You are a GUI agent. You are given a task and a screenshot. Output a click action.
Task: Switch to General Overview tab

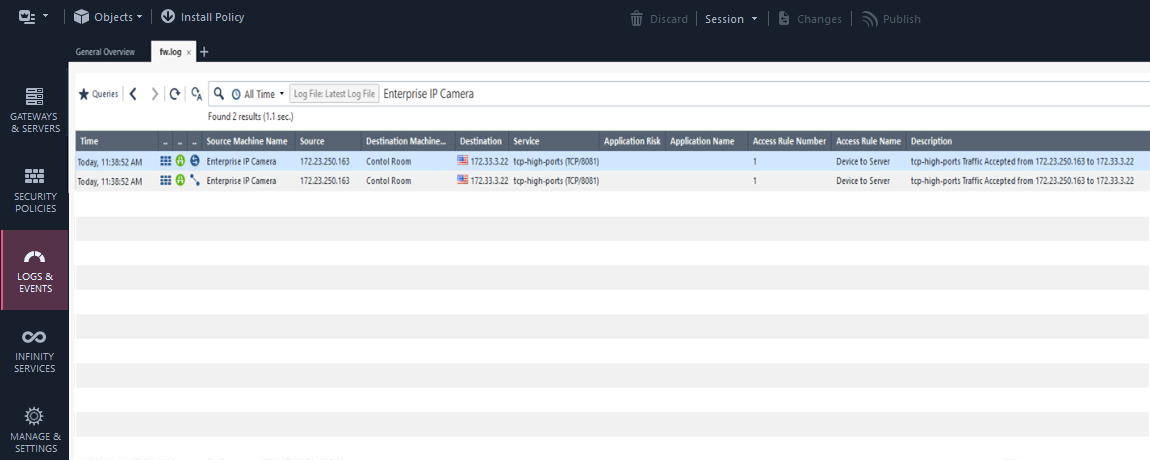click(x=105, y=52)
